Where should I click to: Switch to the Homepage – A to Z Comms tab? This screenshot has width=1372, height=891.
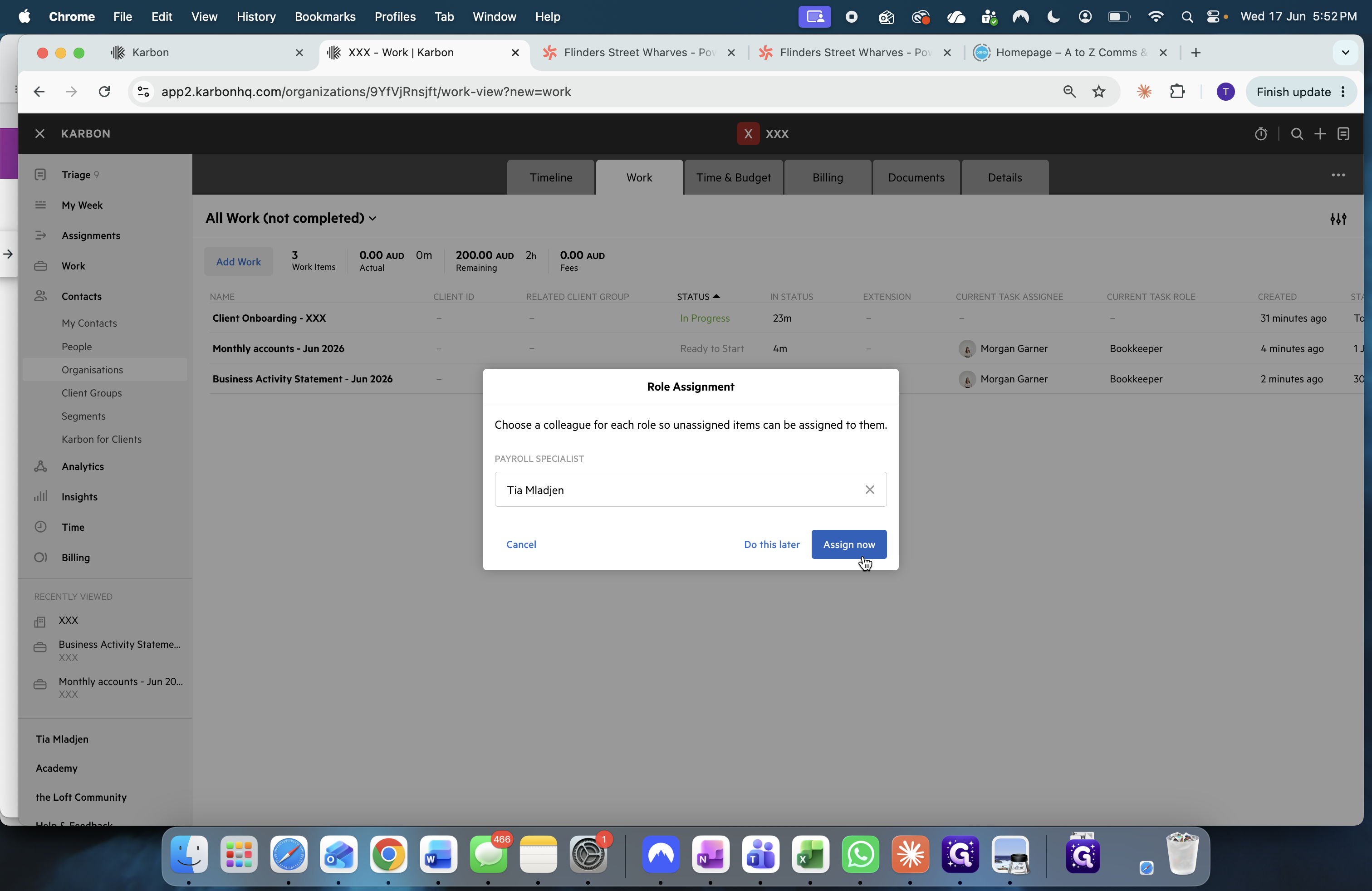1071,53
